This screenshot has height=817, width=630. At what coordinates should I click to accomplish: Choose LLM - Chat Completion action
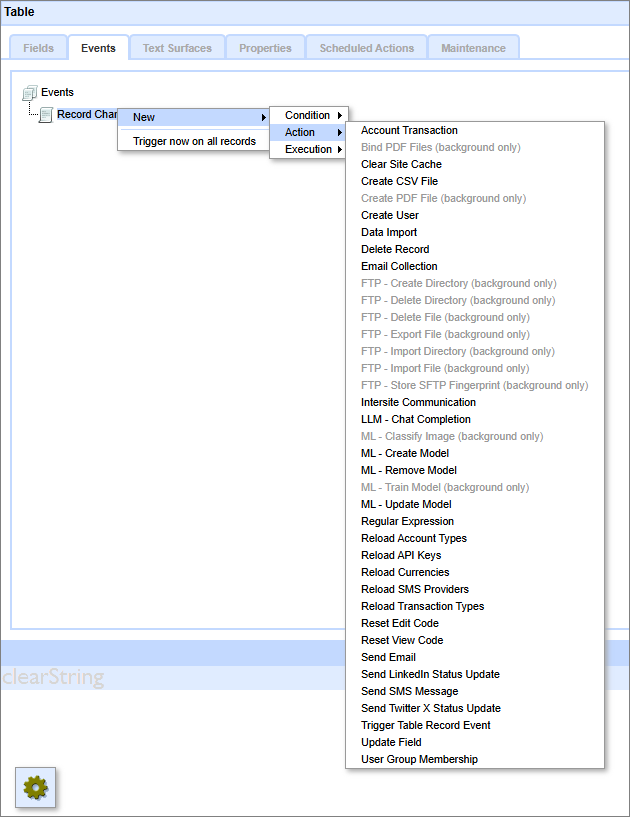pos(415,419)
